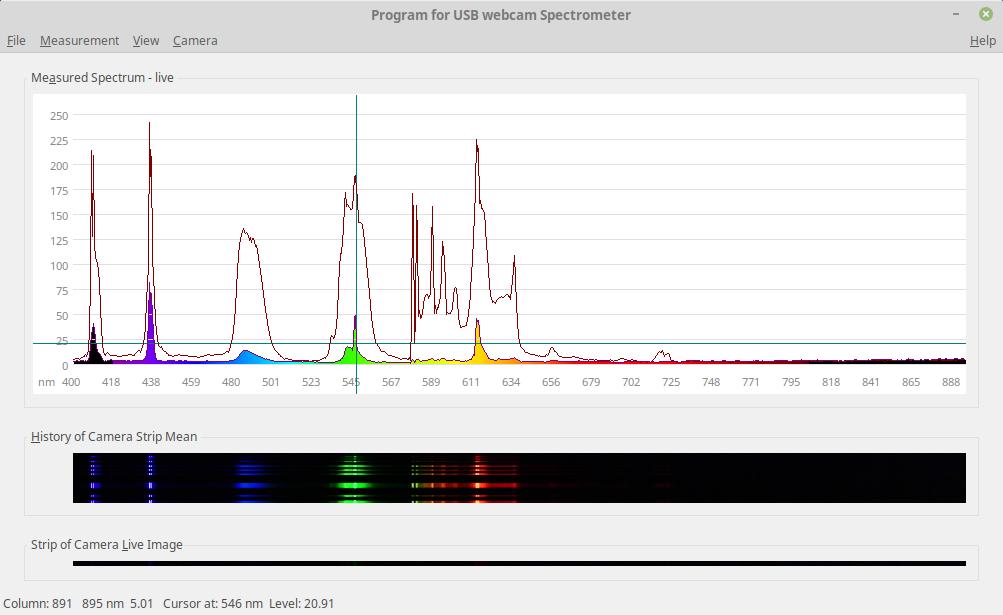Screen dimensions: 1003x615
Task: Click the 'Level: 20.91' status text
Action: [x=301, y=603]
